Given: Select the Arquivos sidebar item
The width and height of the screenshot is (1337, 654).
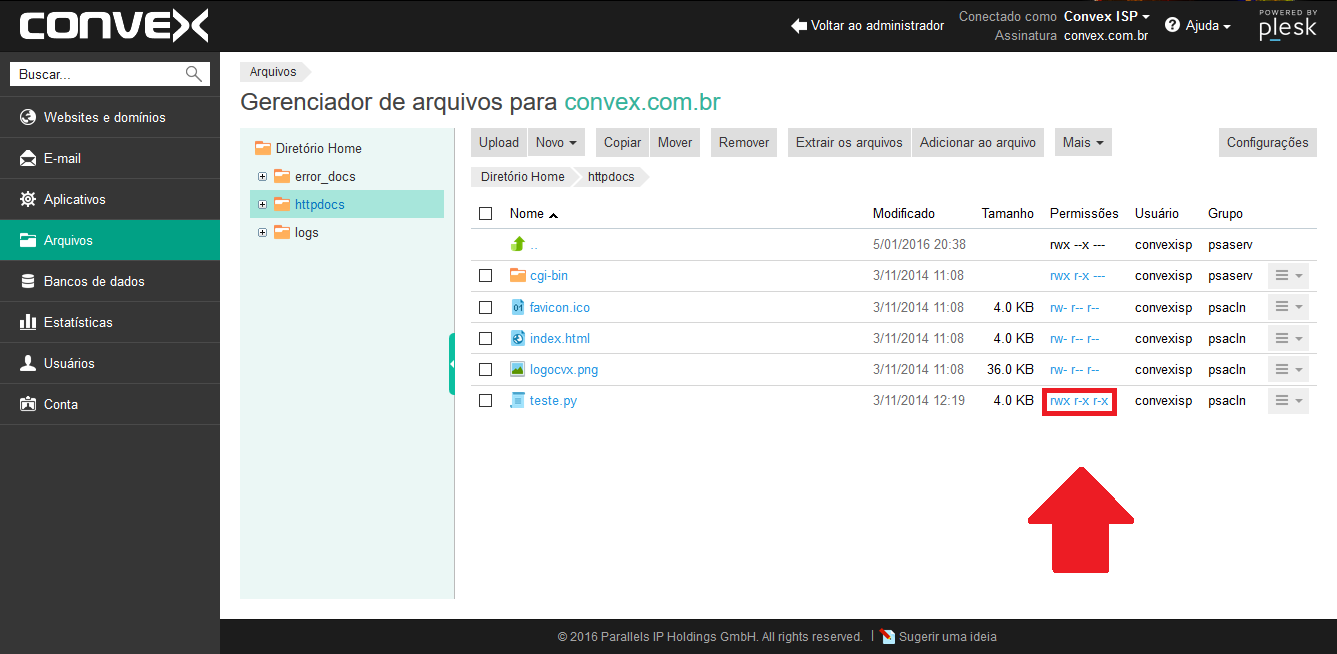Looking at the screenshot, I should pos(110,240).
